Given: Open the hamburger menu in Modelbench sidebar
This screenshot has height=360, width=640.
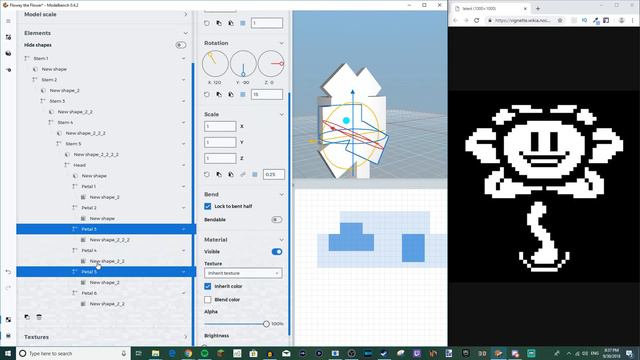Looking at the screenshot, I should coord(8,21).
